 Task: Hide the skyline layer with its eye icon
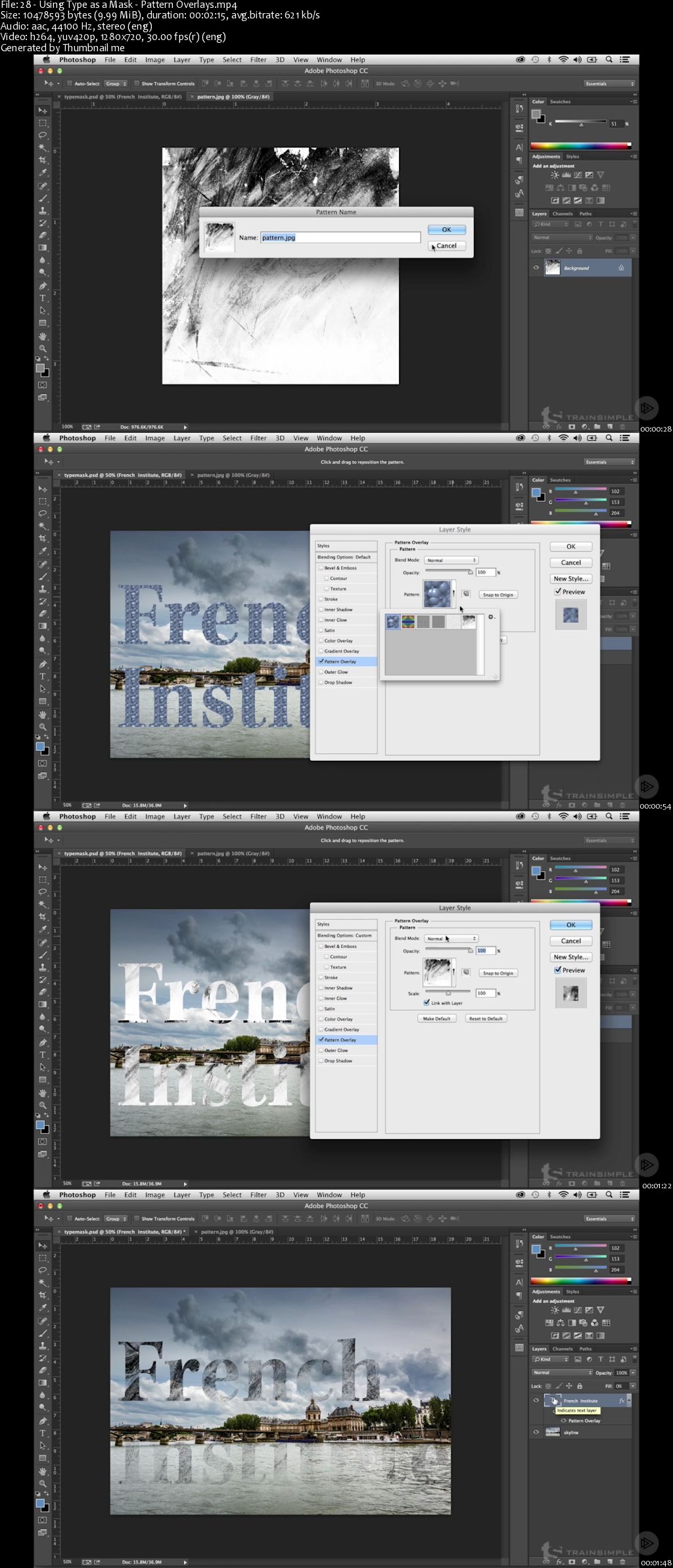[536, 1432]
